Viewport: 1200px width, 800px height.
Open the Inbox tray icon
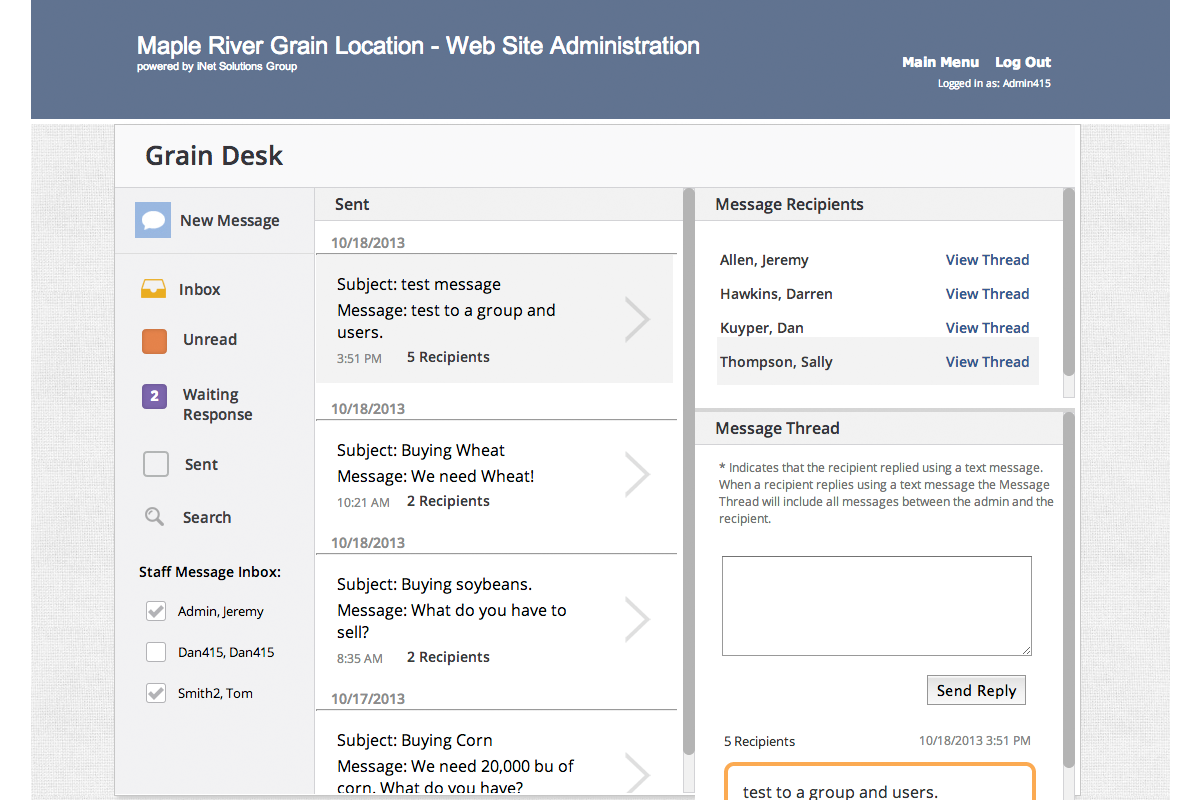[x=154, y=289]
